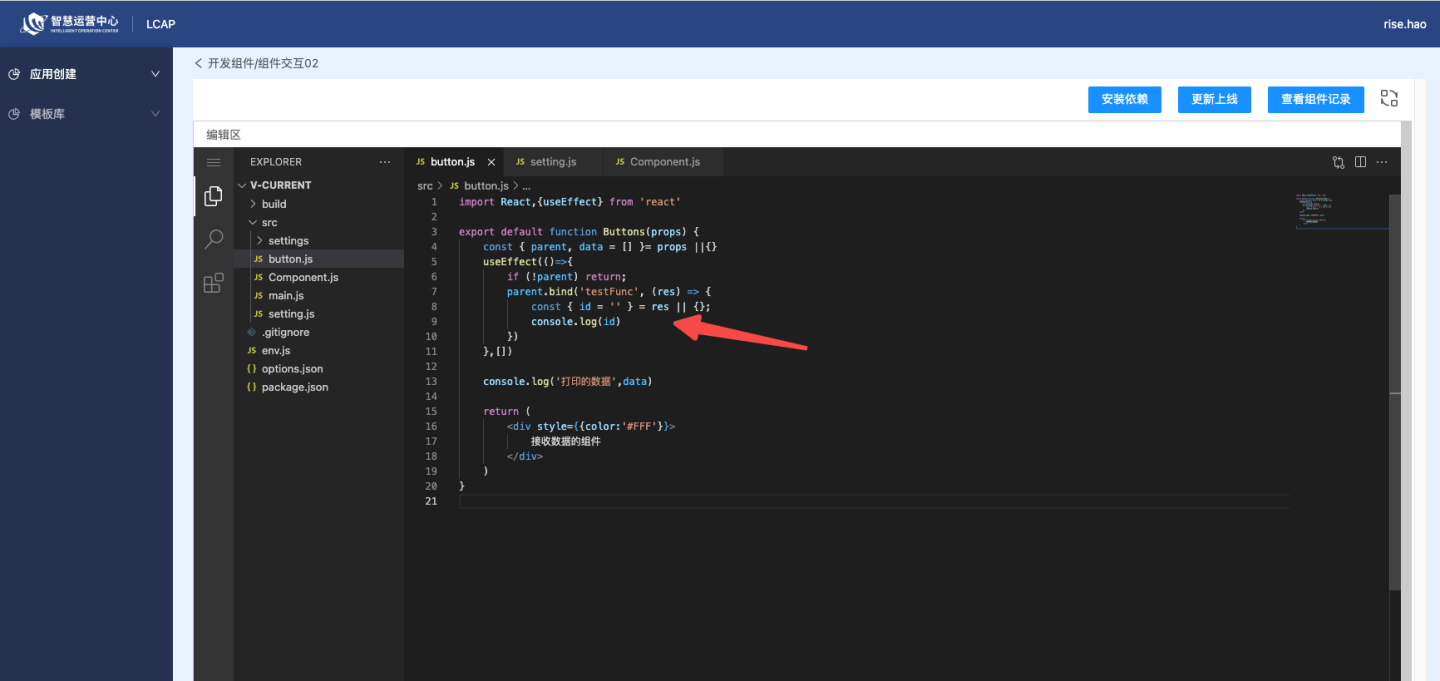Open .gitignore in the file explorer
This screenshot has width=1440, height=681.
click(x=319, y=332)
